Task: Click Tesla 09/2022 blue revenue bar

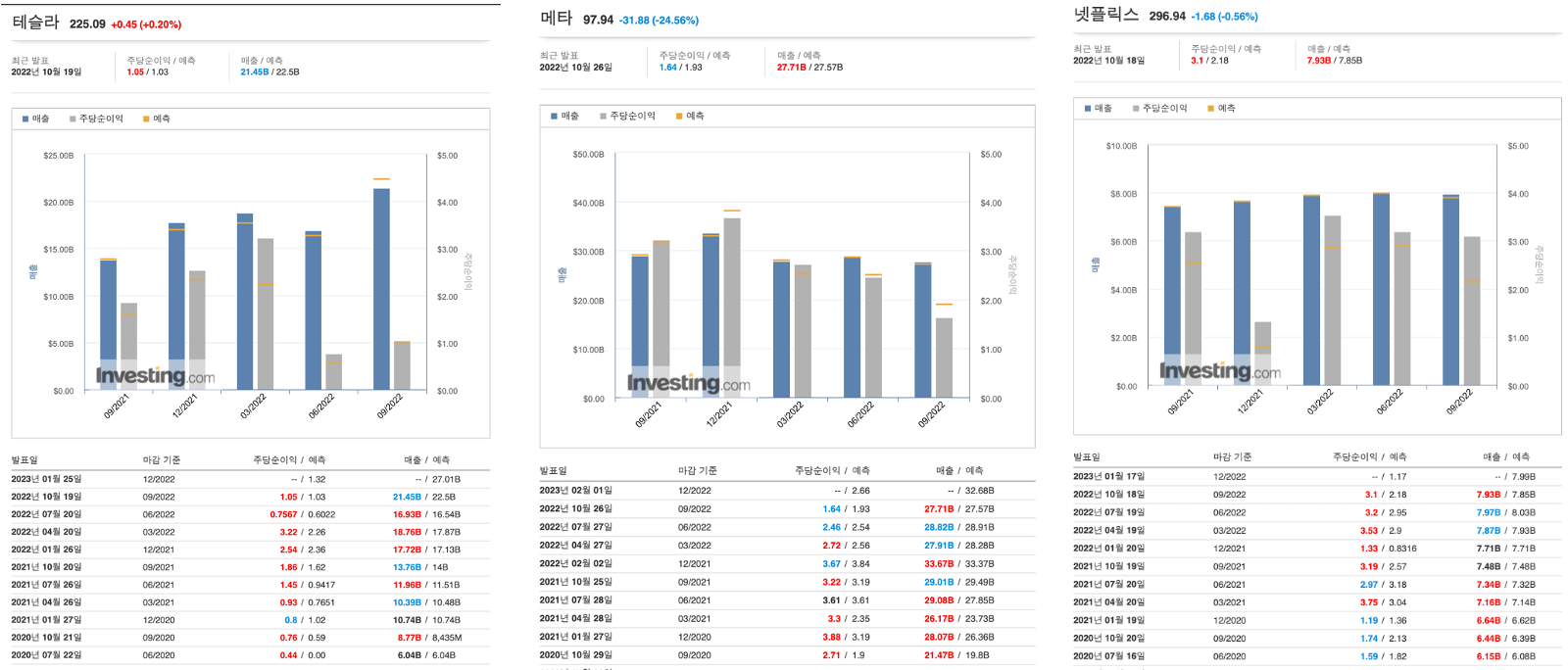Action: point(381,289)
